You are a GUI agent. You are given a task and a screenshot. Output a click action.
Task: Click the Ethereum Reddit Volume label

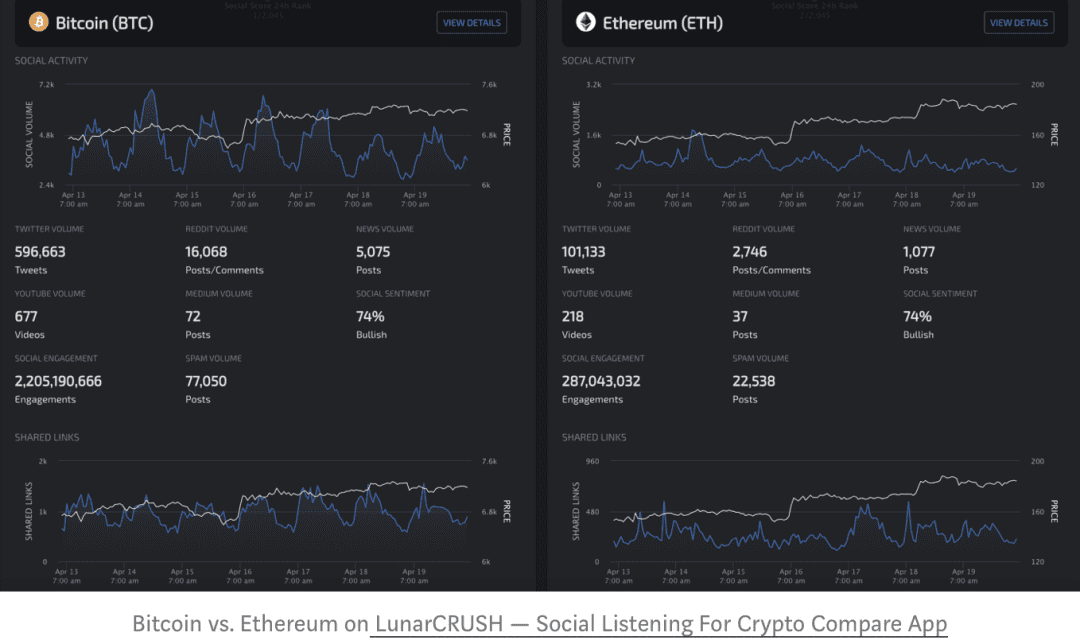coord(763,229)
